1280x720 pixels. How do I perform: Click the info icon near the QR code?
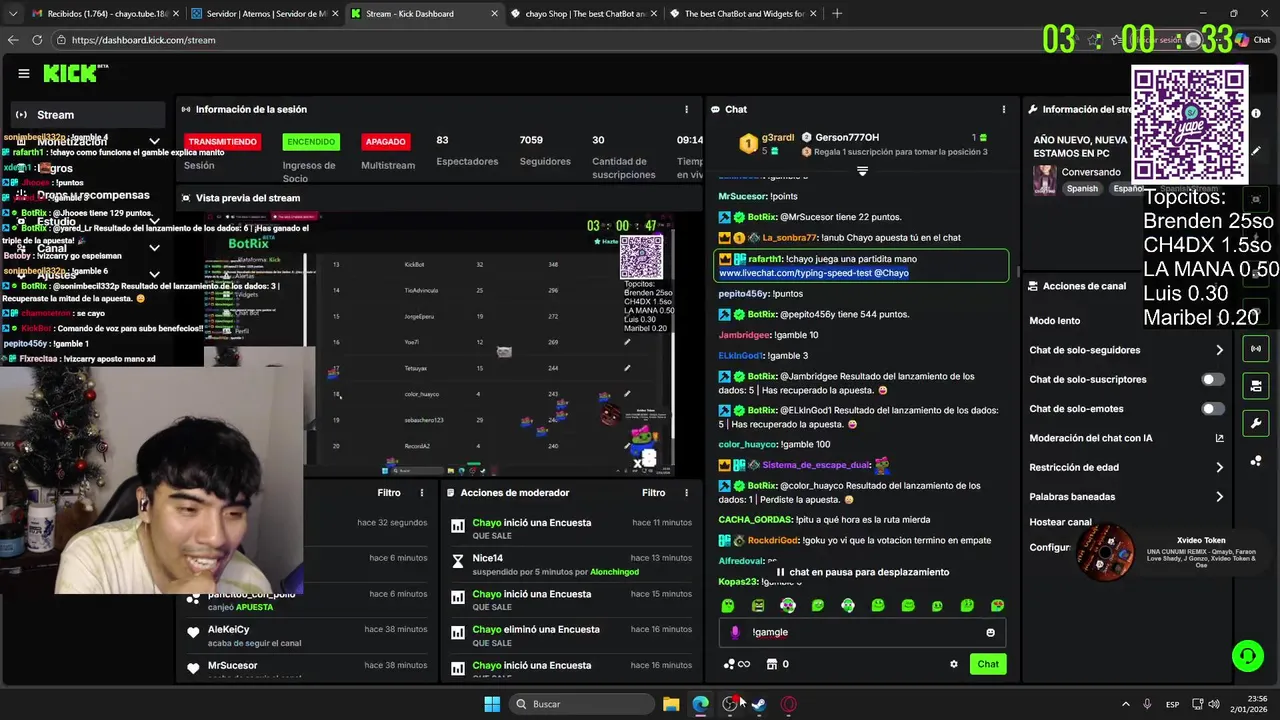coord(1256,113)
